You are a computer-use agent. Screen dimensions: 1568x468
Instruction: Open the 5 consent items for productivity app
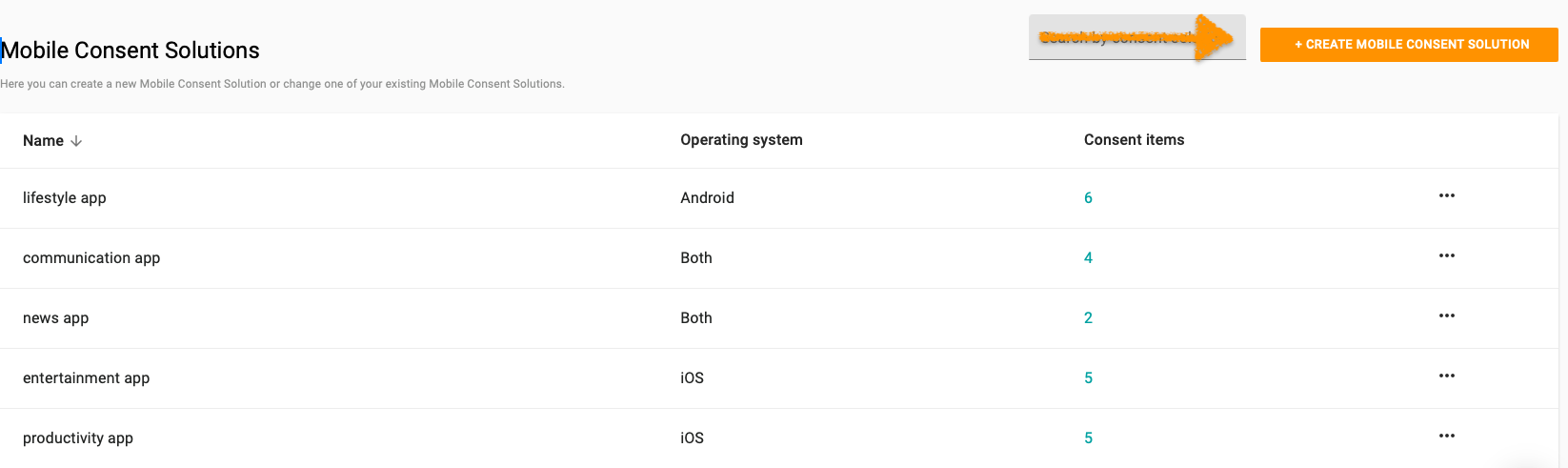pos(1088,438)
